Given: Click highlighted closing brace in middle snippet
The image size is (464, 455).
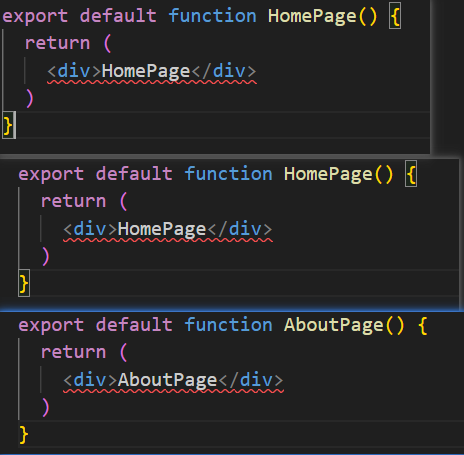Looking at the screenshot, I should coord(24,283).
